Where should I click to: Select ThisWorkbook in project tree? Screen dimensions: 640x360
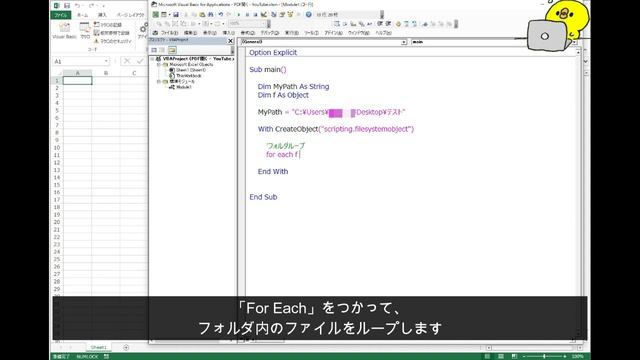[188, 76]
